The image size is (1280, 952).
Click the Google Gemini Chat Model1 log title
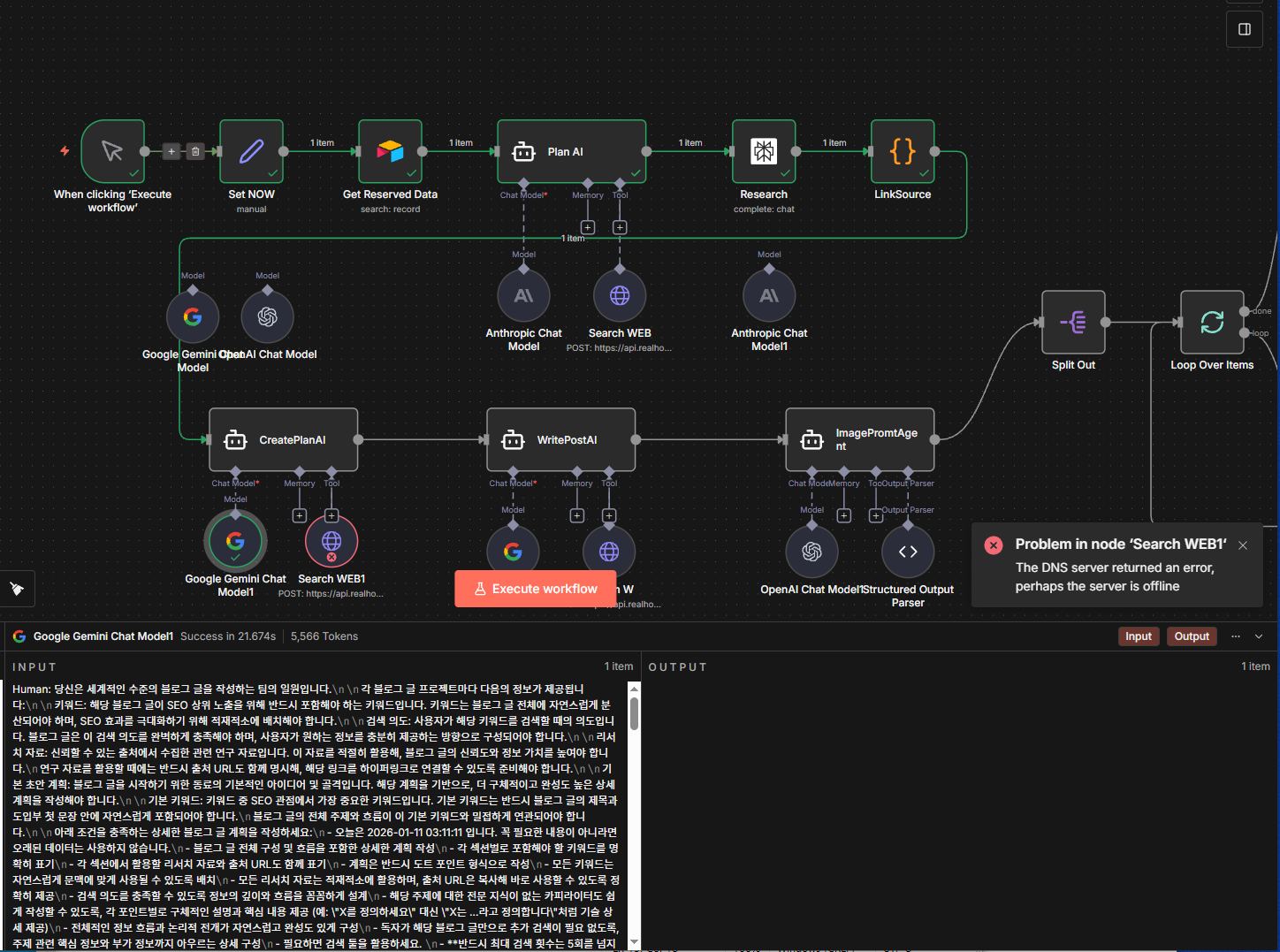click(x=103, y=636)
